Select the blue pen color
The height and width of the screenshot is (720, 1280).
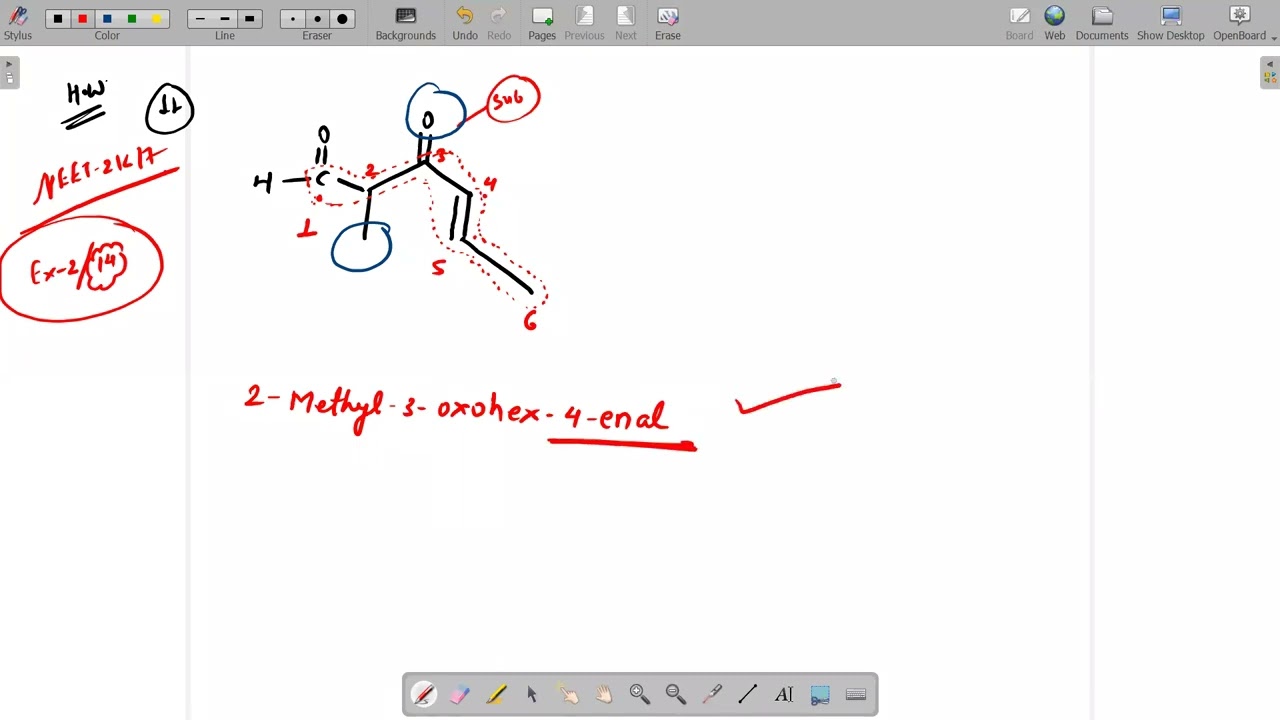(x=107, y=19)
